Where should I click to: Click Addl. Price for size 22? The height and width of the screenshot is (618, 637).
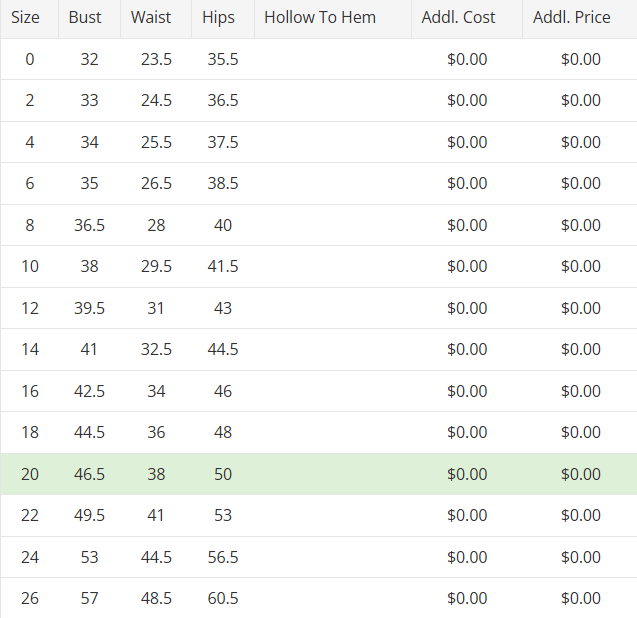pos(581,515)
